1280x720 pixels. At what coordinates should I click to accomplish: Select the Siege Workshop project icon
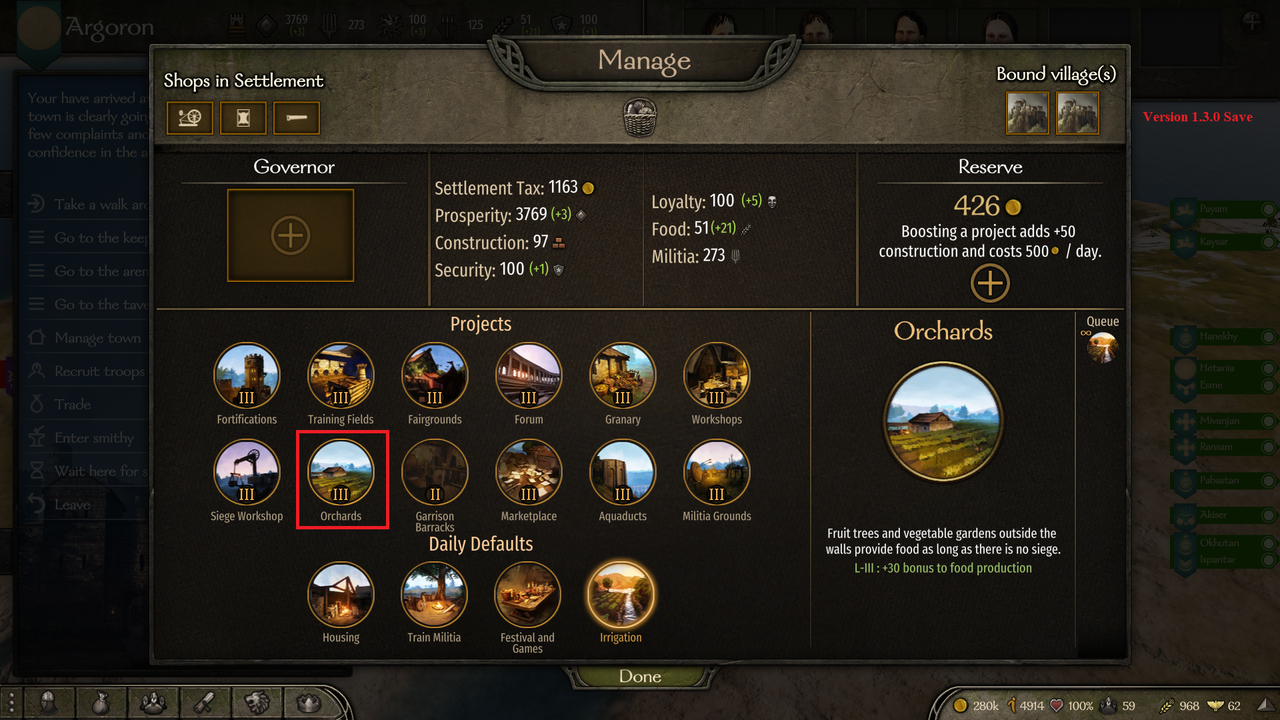tap(247, 473)
